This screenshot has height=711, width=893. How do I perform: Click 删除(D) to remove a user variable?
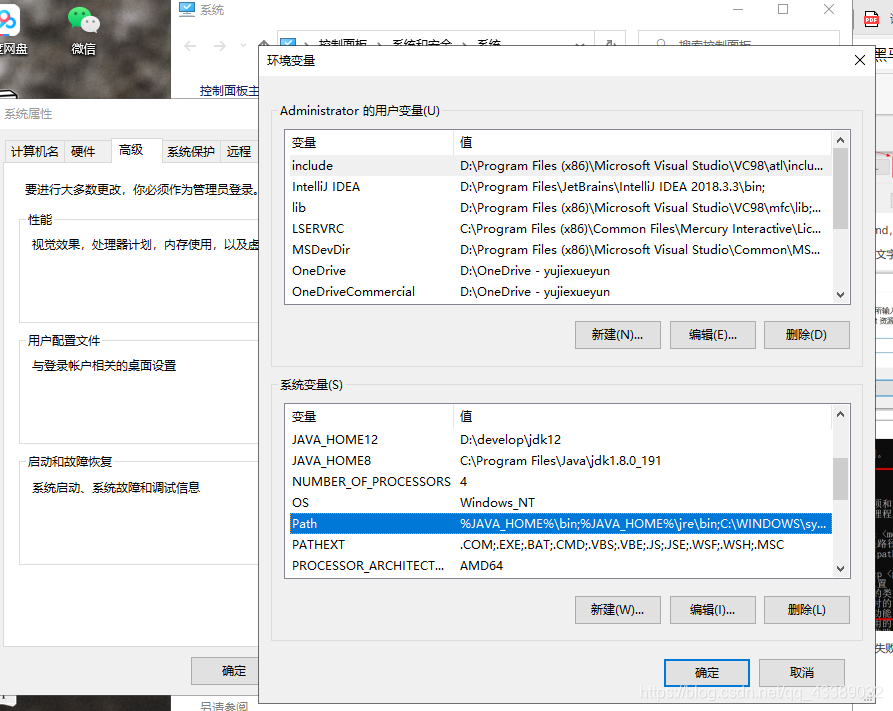(806, 334)
